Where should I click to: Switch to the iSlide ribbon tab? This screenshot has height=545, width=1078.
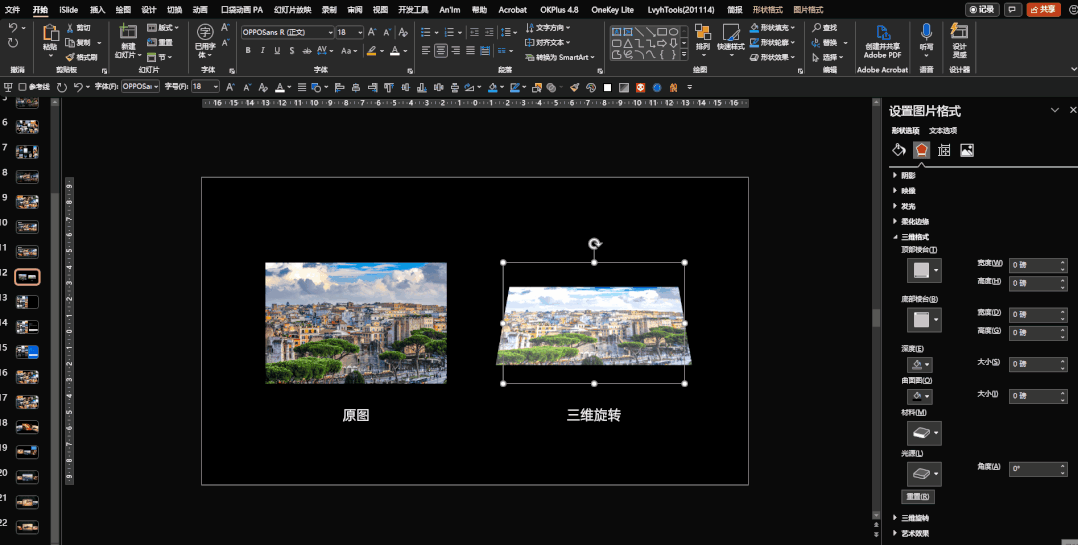coord(69,10)
